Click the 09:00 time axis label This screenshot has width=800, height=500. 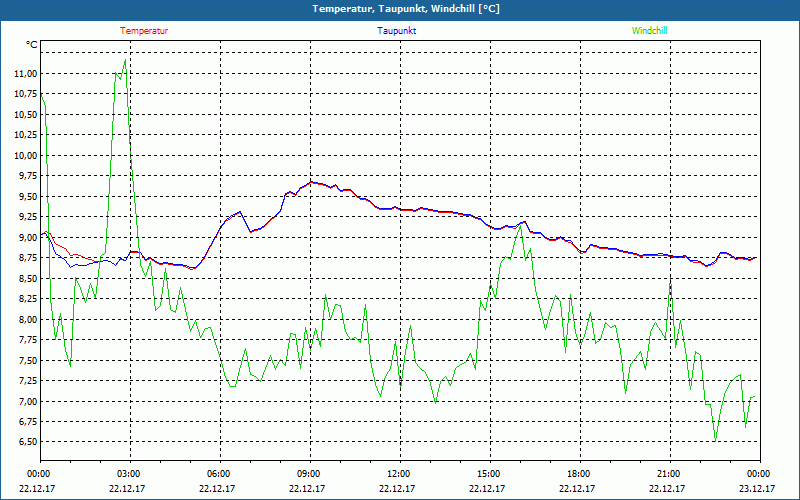307,473
